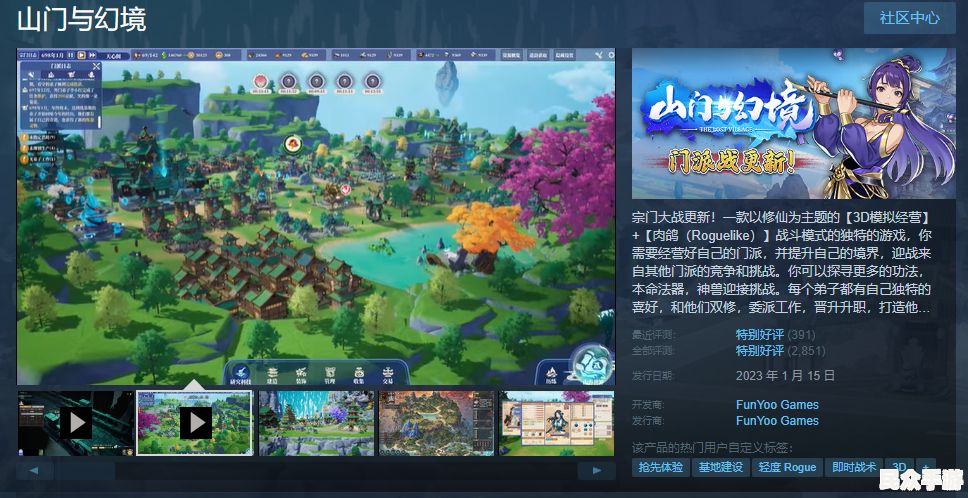This screenshot has width=968, height=498.
Task: Click the left arrow of thumbnail strip
Action: tap(35, 471)
